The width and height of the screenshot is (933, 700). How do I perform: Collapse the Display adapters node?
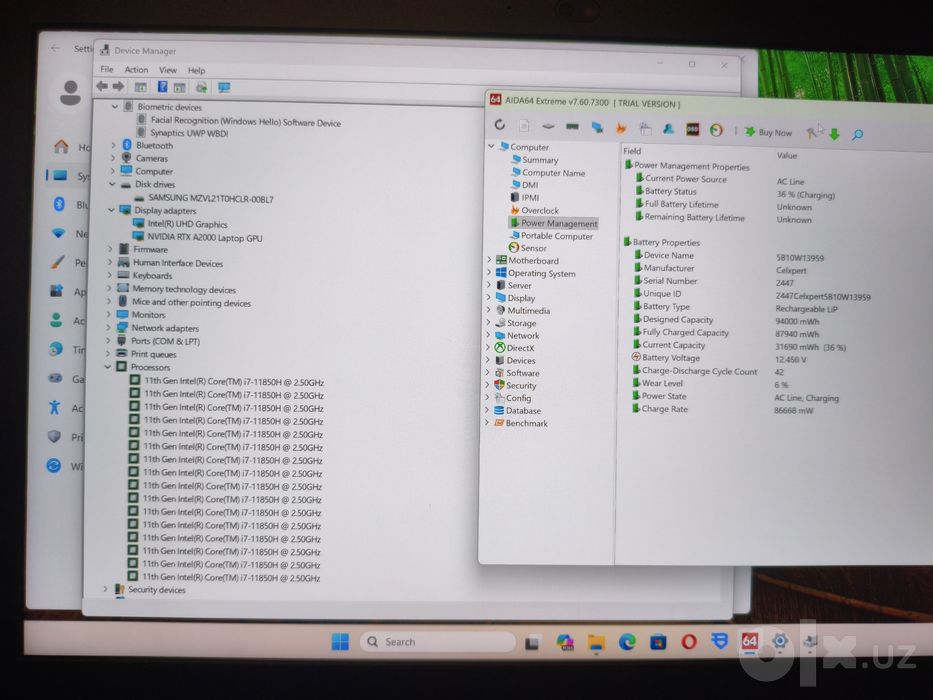pyautogui.click(x=111, y=210)
